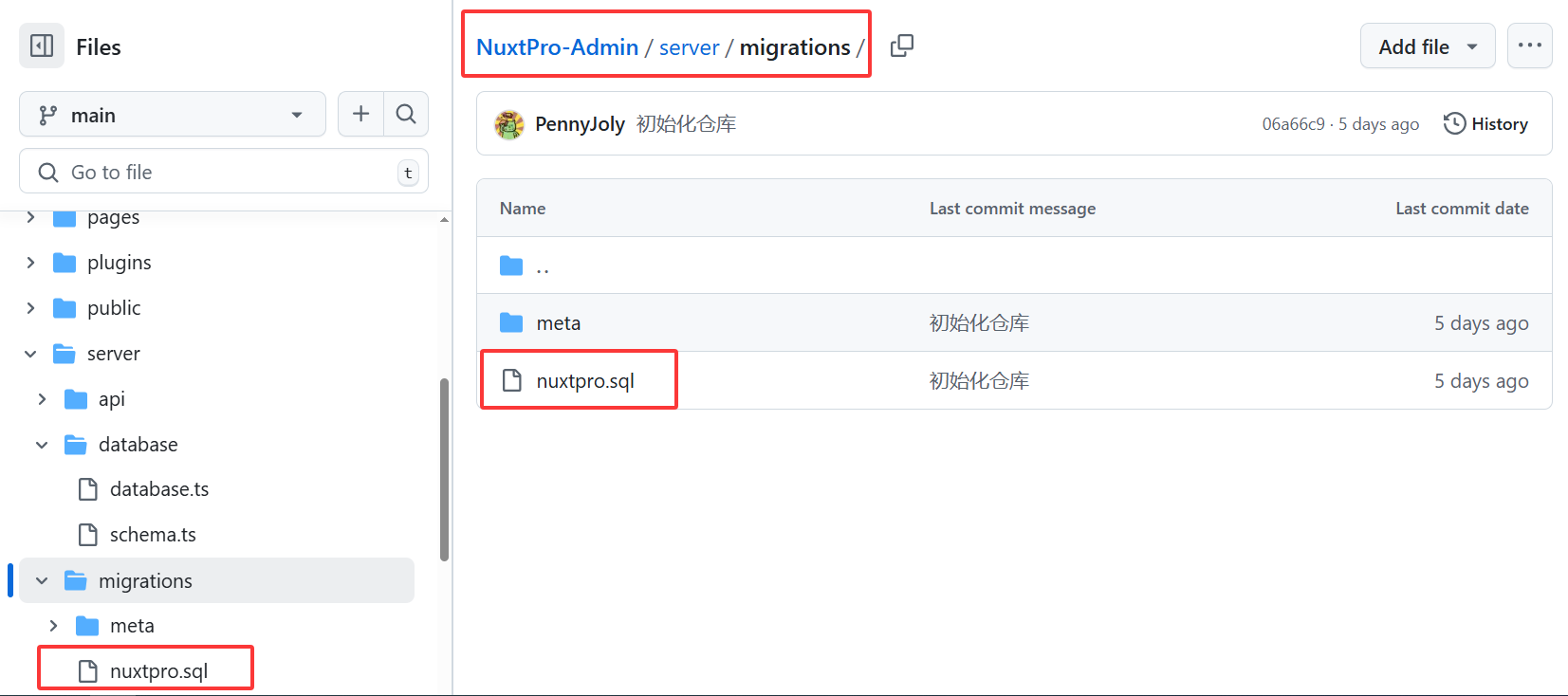Click the schema.ts file icon
The image size is (1568, 696).
pos(88,535)
